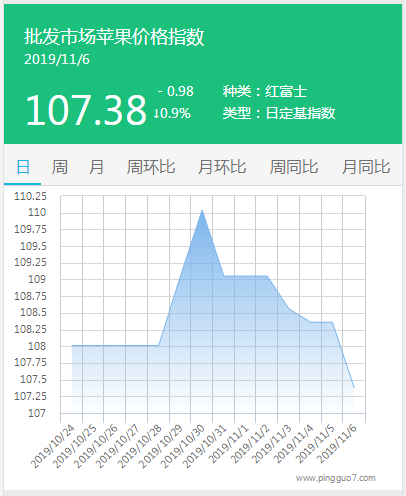Click the 2019/10/30 x-axis label
This screenshot has width=406, height=496.
(x=182, y=446)
